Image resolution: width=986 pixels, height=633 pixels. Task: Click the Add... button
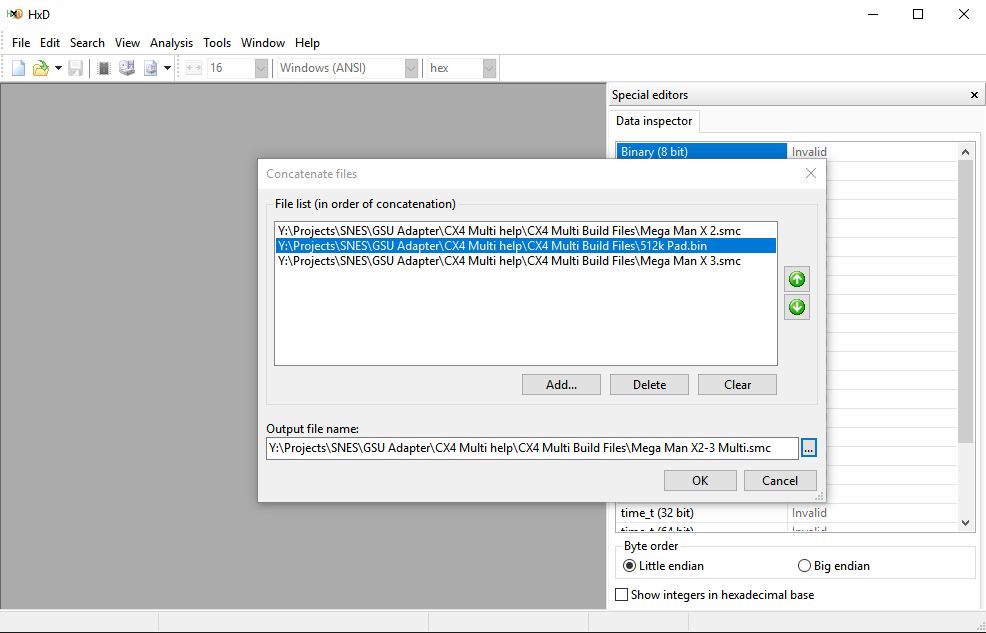[561, 385]
